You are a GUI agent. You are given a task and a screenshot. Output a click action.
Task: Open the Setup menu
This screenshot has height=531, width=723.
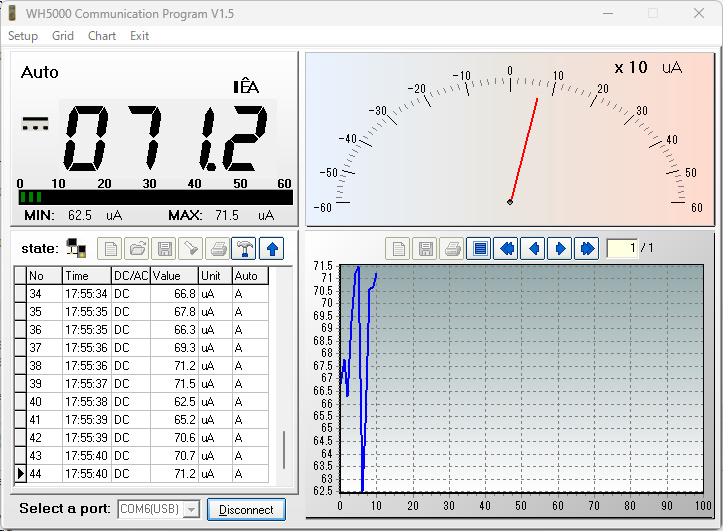[23, 36]
